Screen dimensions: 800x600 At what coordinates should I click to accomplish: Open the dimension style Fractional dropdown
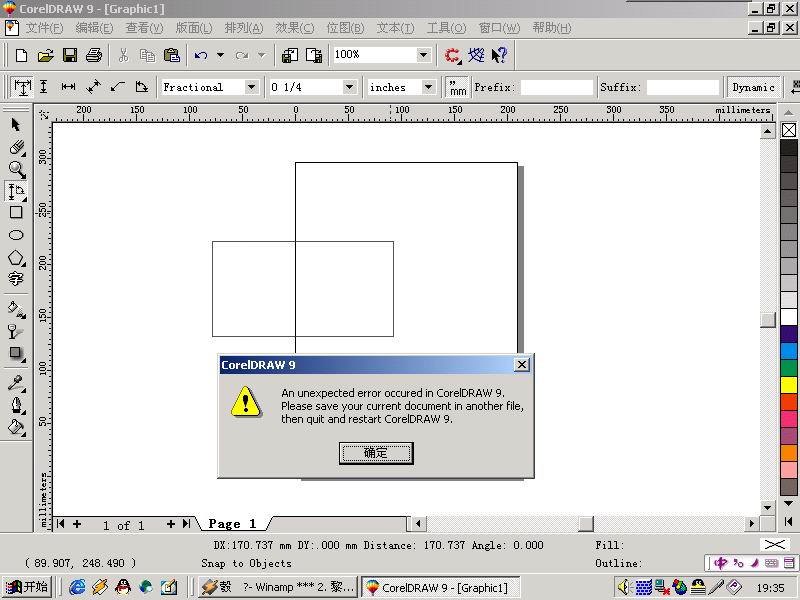click(x=251, y=87)
